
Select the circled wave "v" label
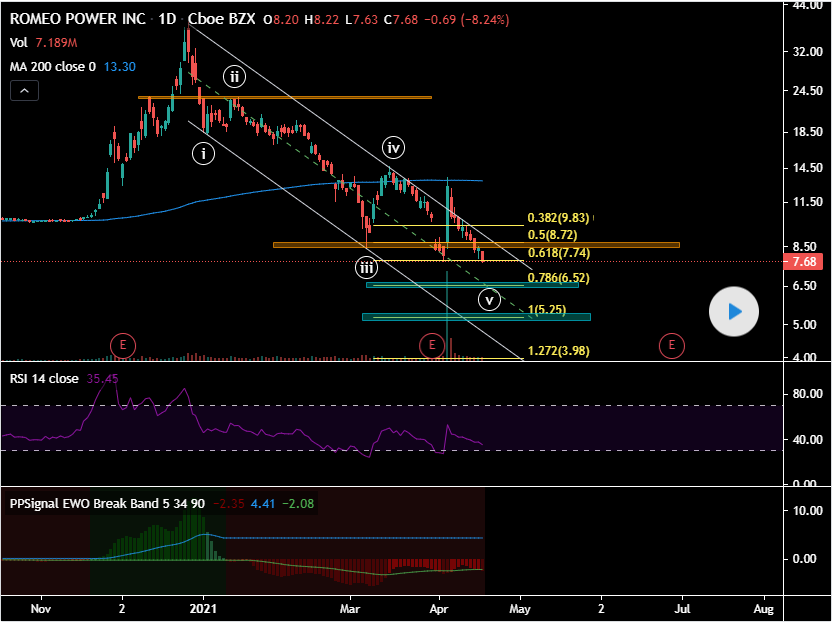pyautogui.click(x=488, y=299)
